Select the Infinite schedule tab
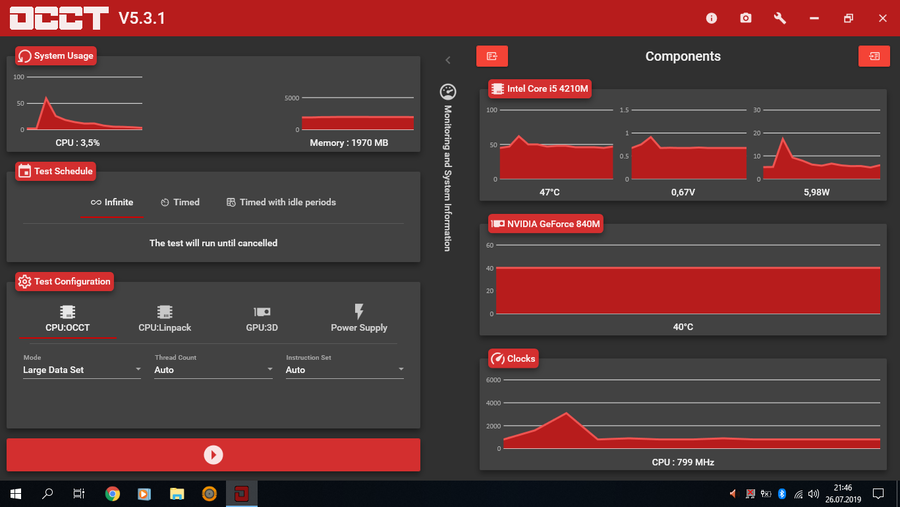Viewport: 900px width, 507px height. coord(112,203)
